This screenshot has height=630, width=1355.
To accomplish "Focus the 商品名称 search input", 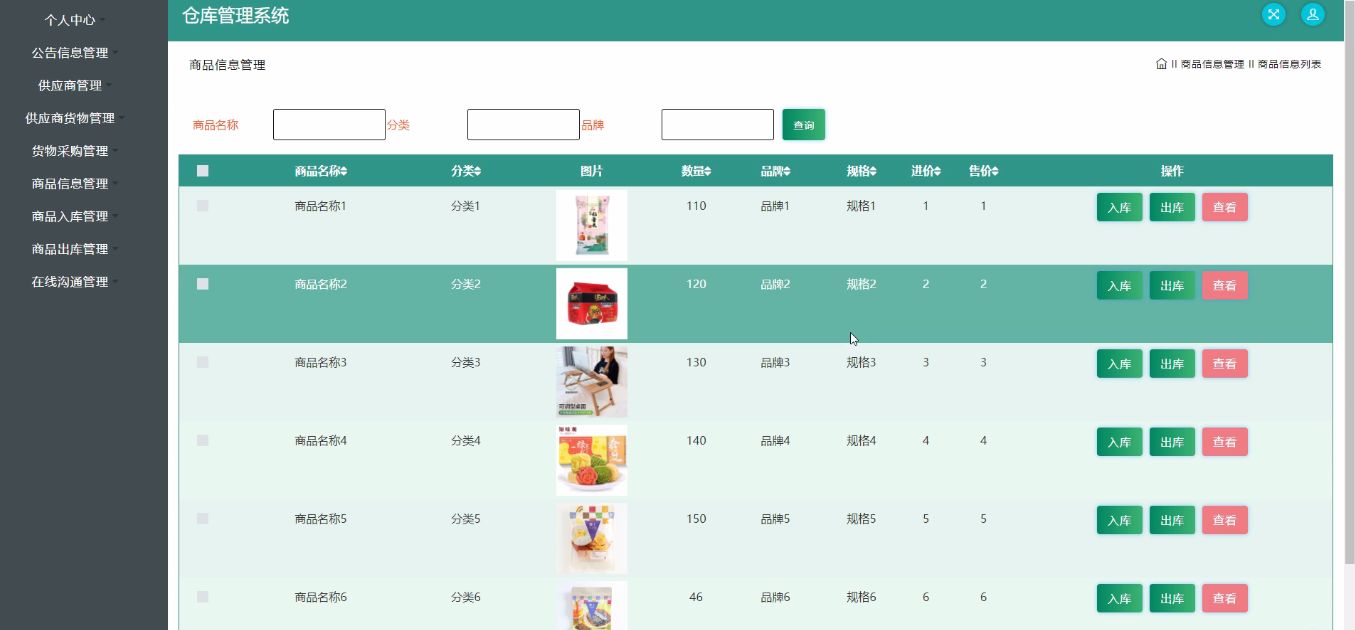I will pyautogui.click(x=329, y=125).
